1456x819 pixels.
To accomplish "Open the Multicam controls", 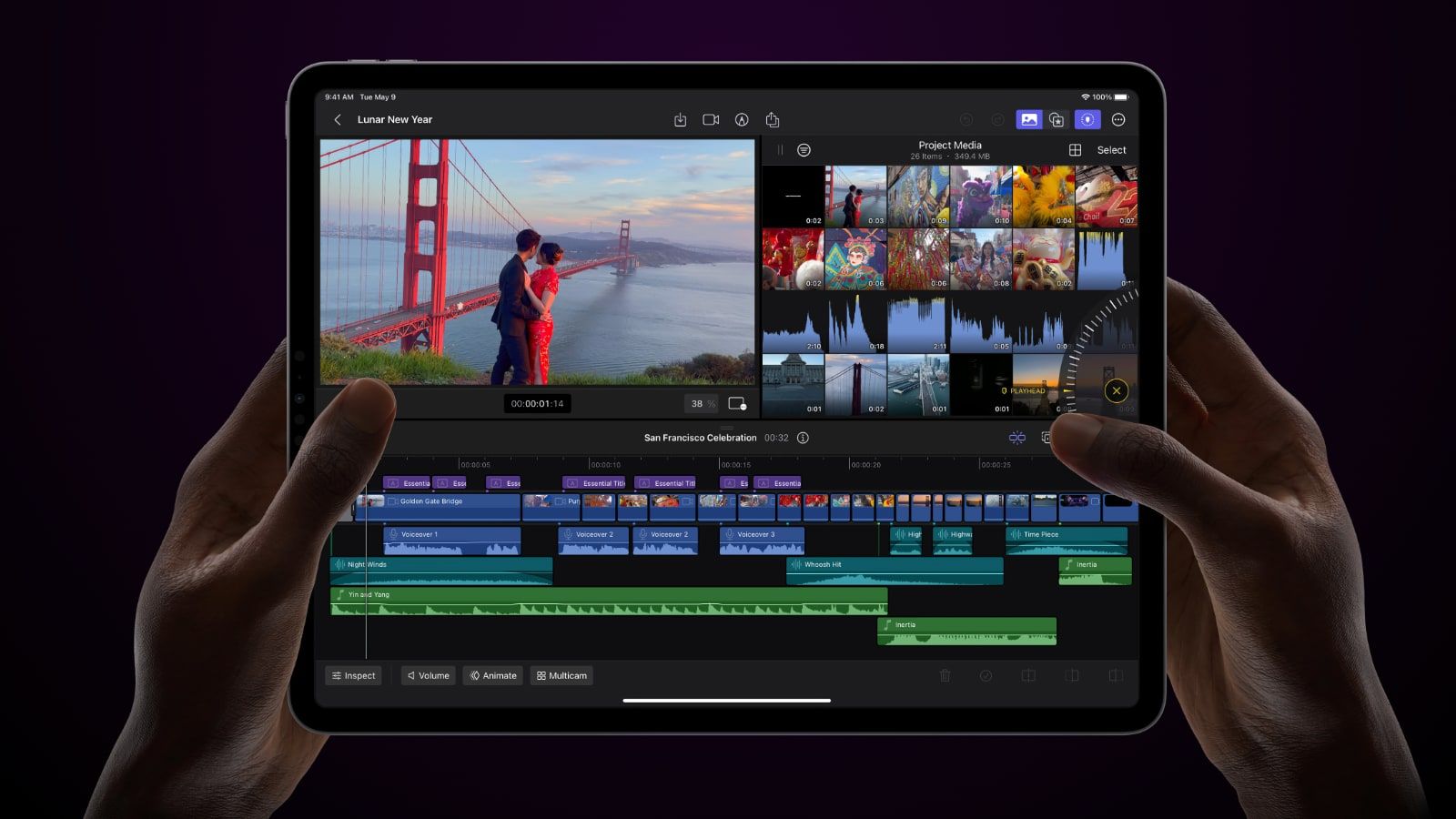I will [561, 675].
